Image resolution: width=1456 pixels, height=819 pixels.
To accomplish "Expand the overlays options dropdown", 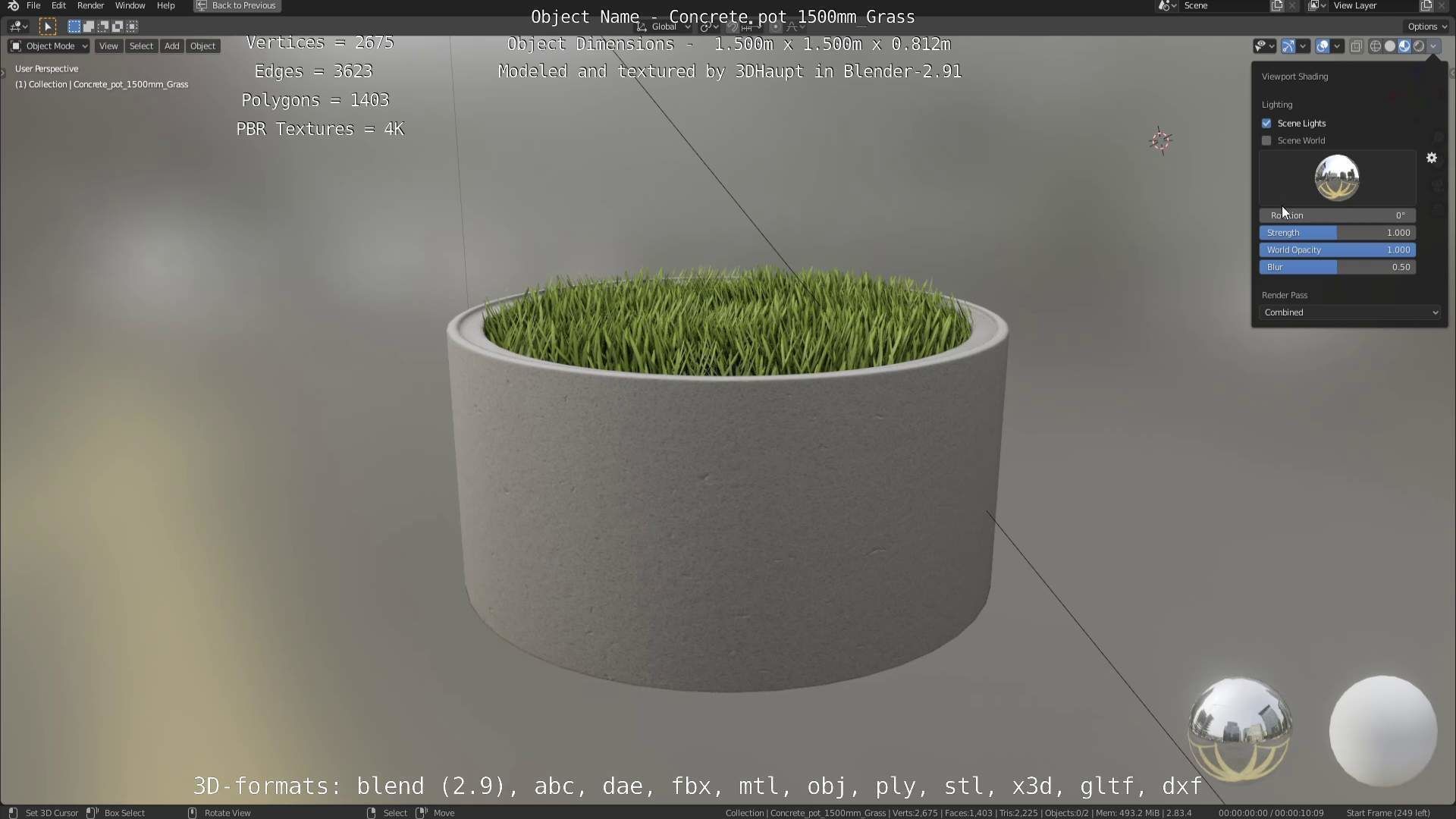I will pos(1337,46).
